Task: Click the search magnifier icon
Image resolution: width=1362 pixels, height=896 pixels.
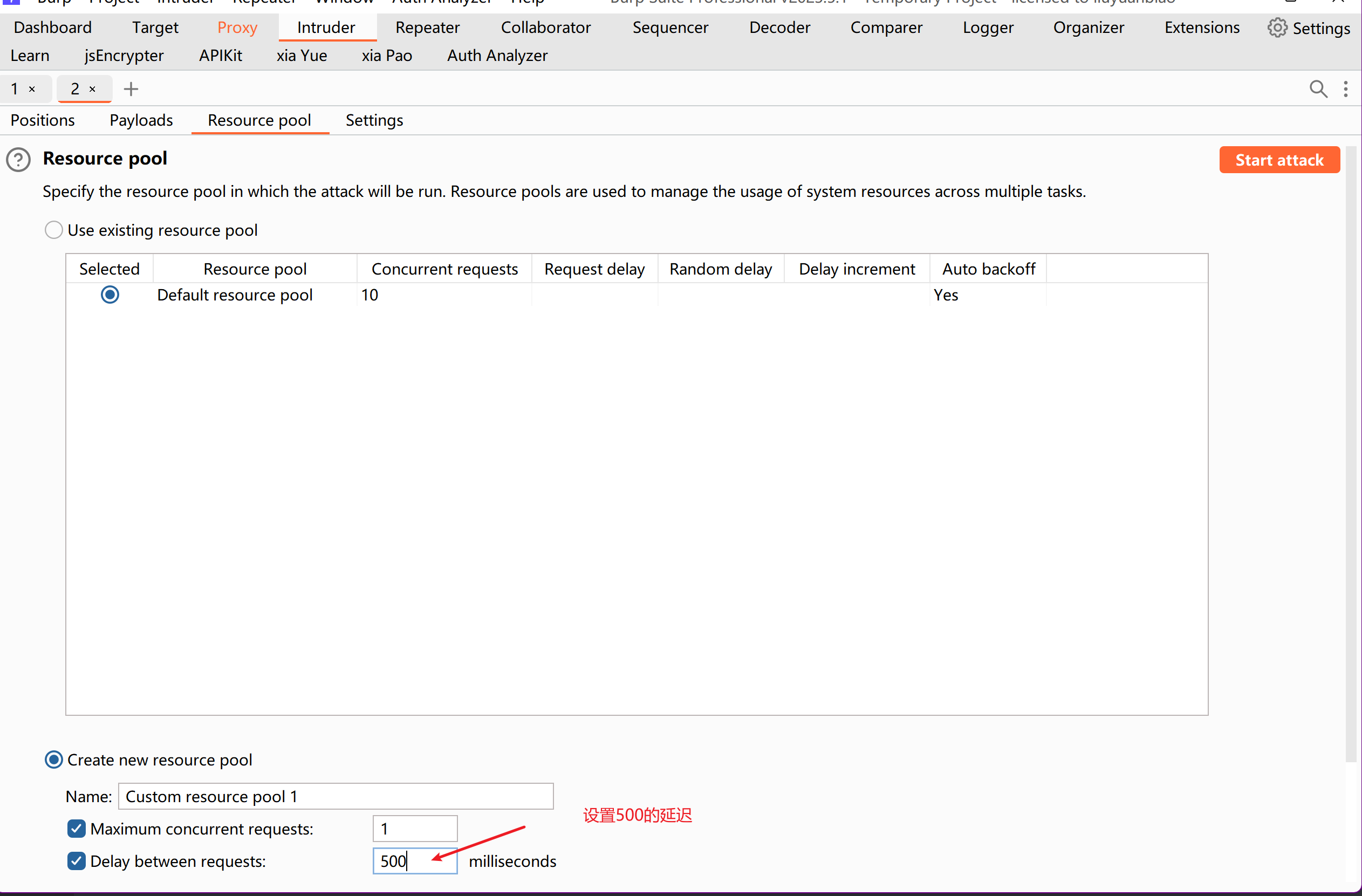Action: click(x=1318, y=88)
